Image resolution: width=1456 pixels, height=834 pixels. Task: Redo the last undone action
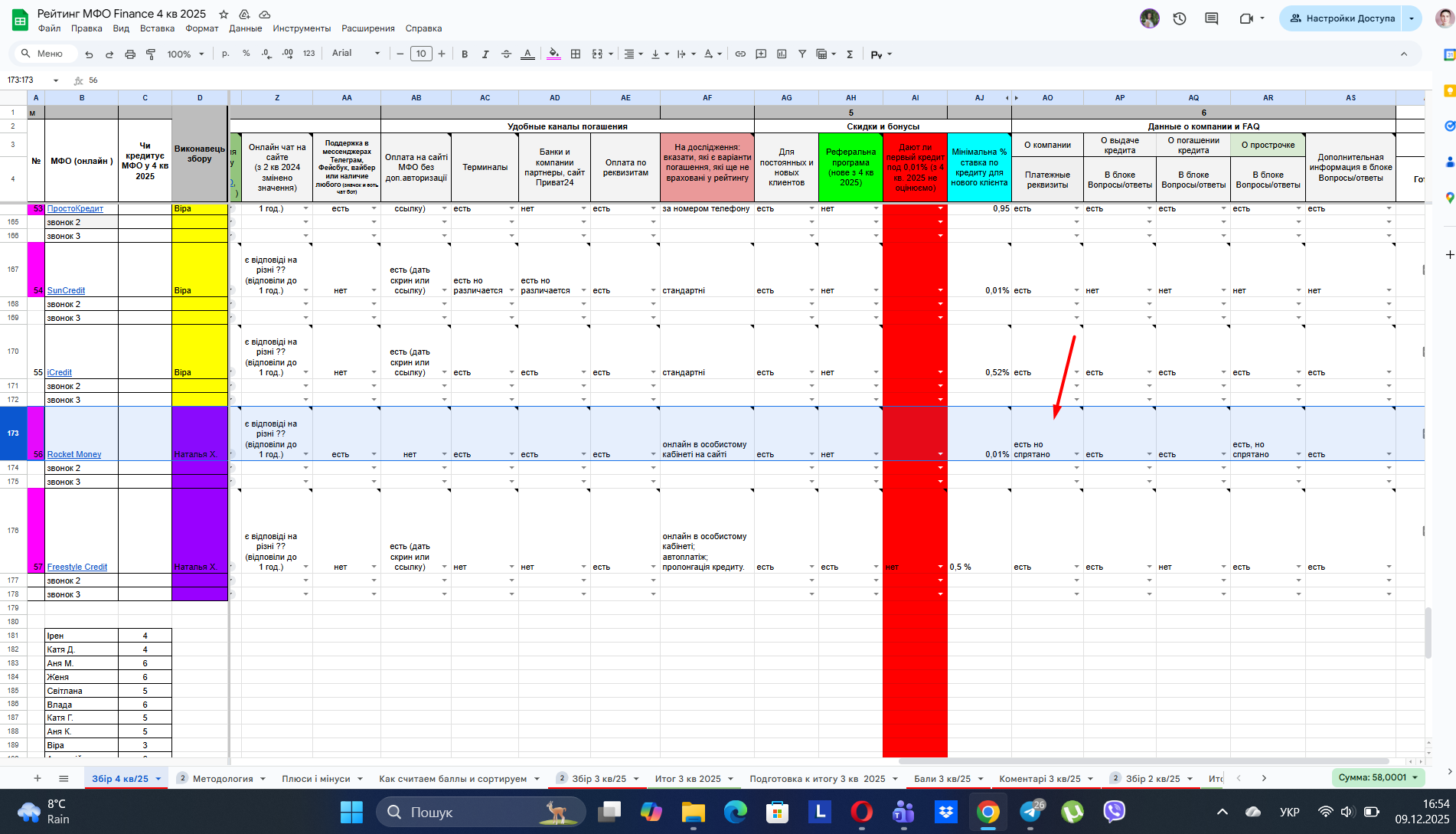109,54
